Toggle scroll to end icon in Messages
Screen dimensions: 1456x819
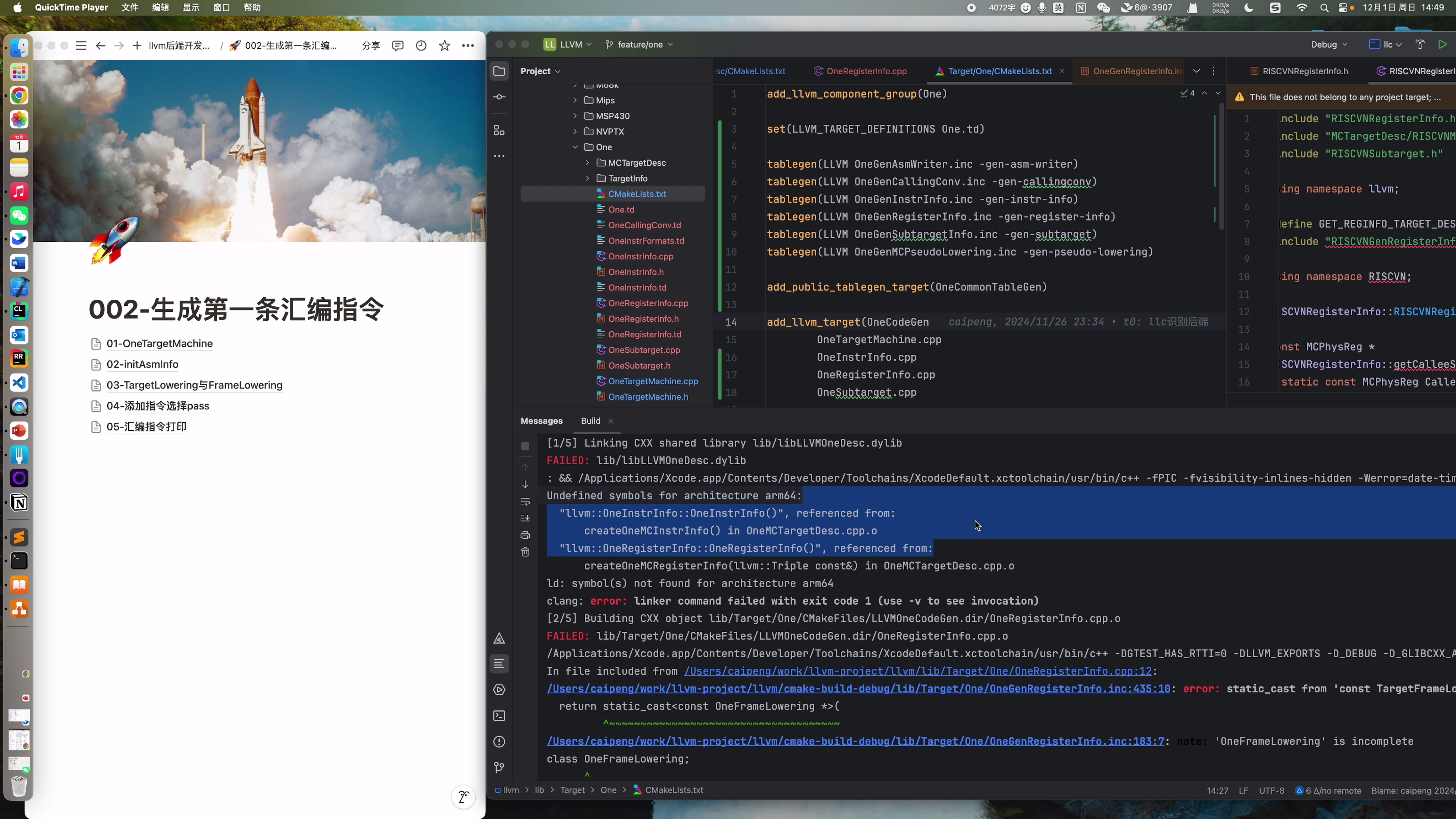click(525, 518)
